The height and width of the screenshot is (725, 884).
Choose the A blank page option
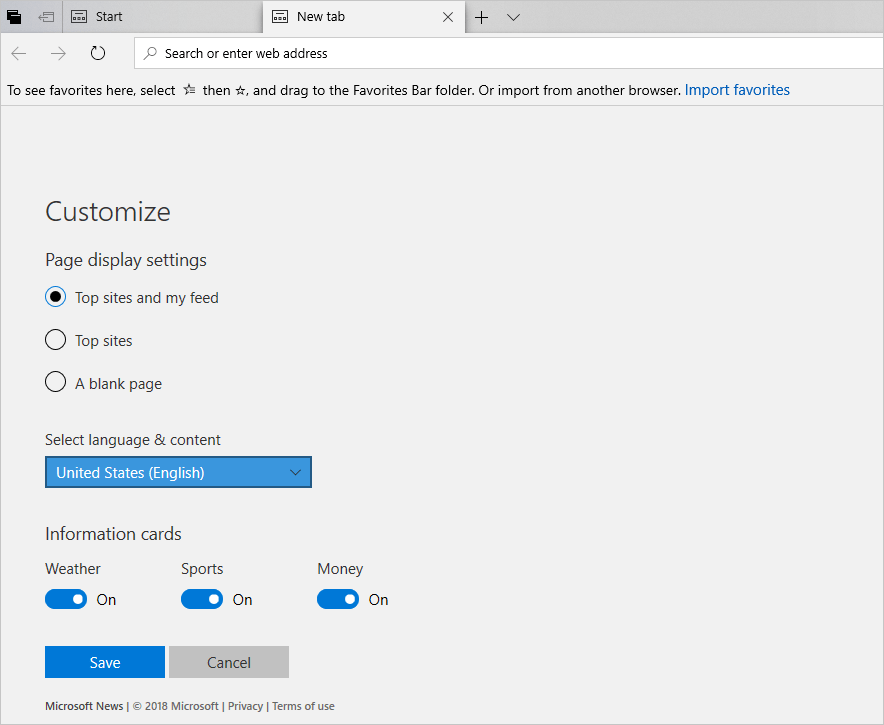coord(55,382)
